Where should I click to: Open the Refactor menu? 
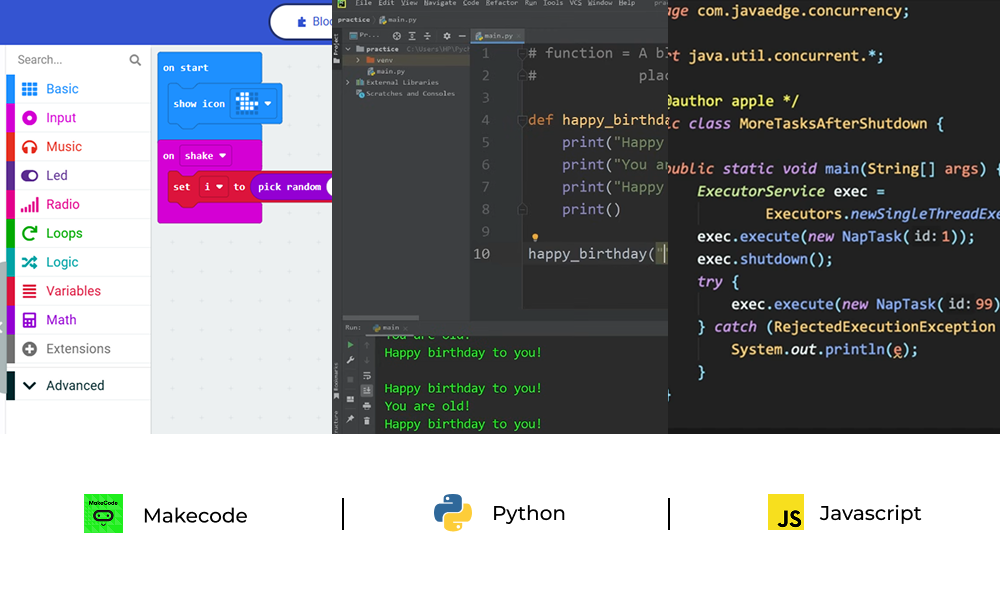point(502,4)
